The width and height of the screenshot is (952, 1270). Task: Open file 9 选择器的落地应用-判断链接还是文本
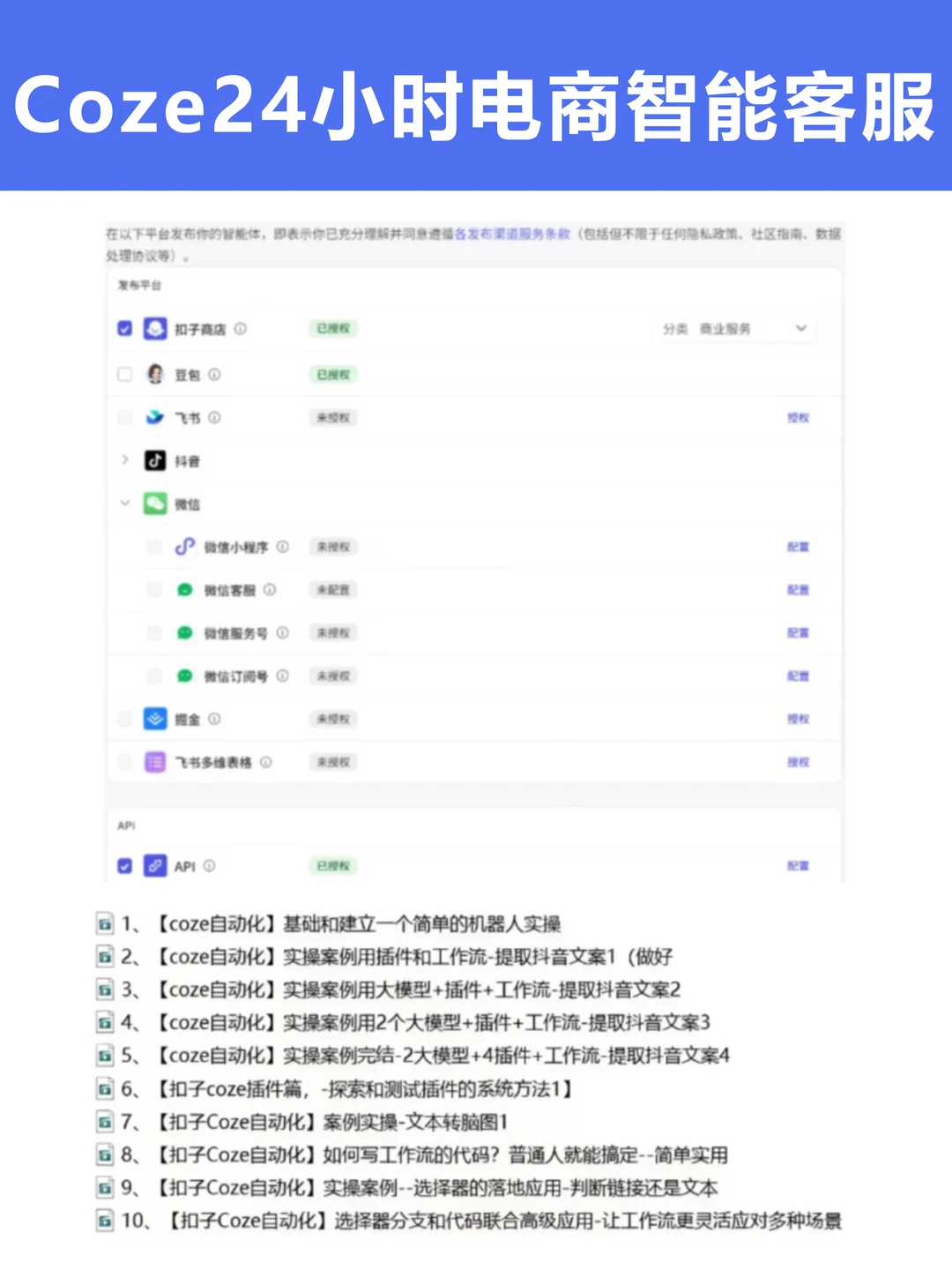pos(407,1188)
